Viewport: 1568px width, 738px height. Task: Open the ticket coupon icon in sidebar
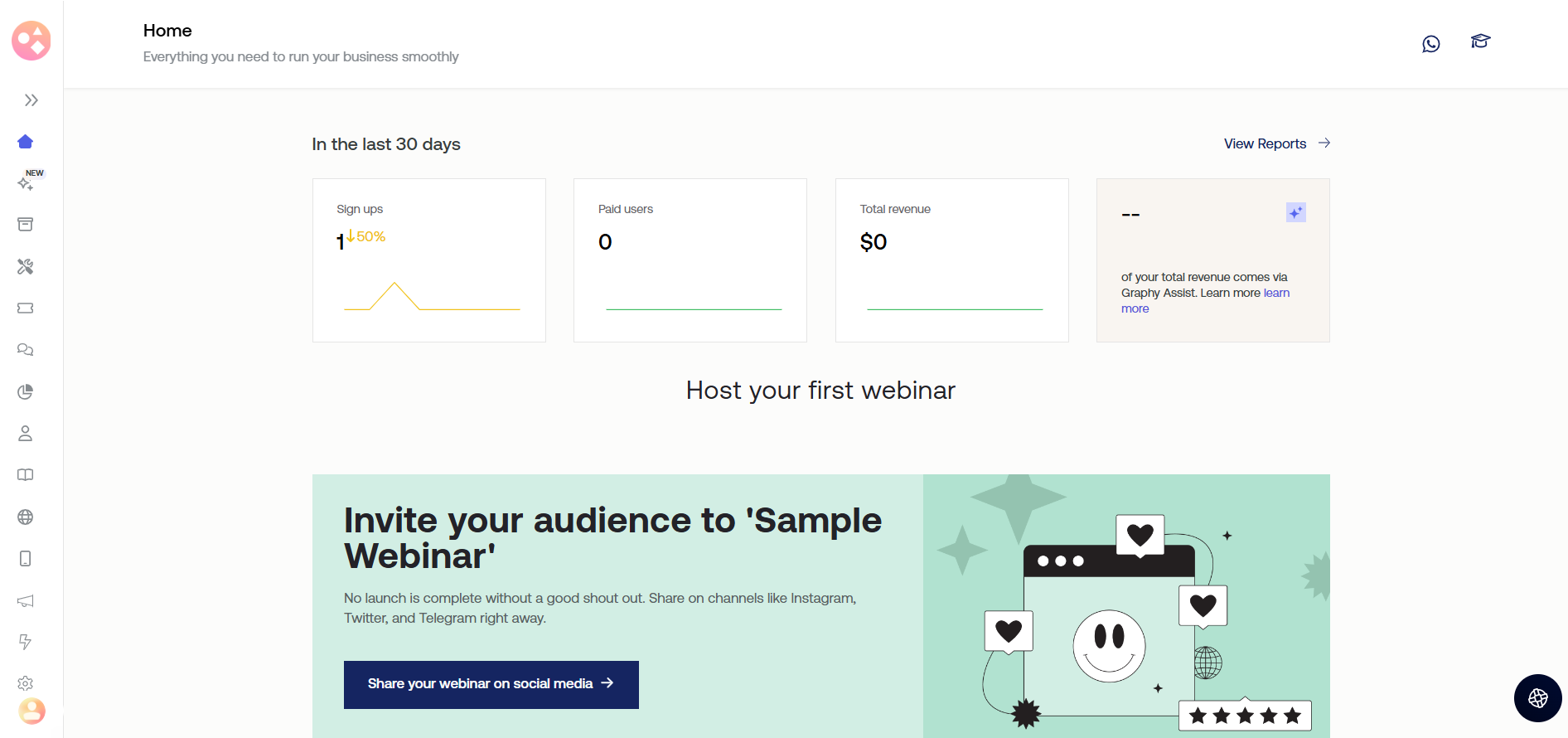click(x=26, y=308)
